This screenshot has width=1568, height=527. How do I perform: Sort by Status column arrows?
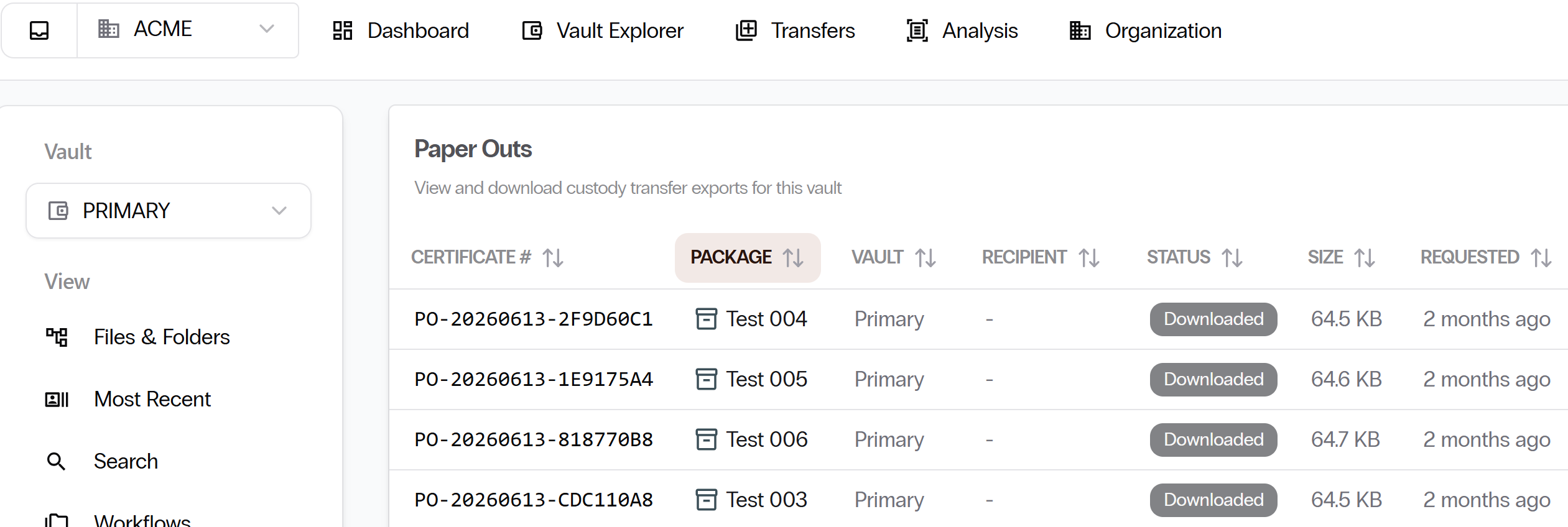click(1232, 257)
